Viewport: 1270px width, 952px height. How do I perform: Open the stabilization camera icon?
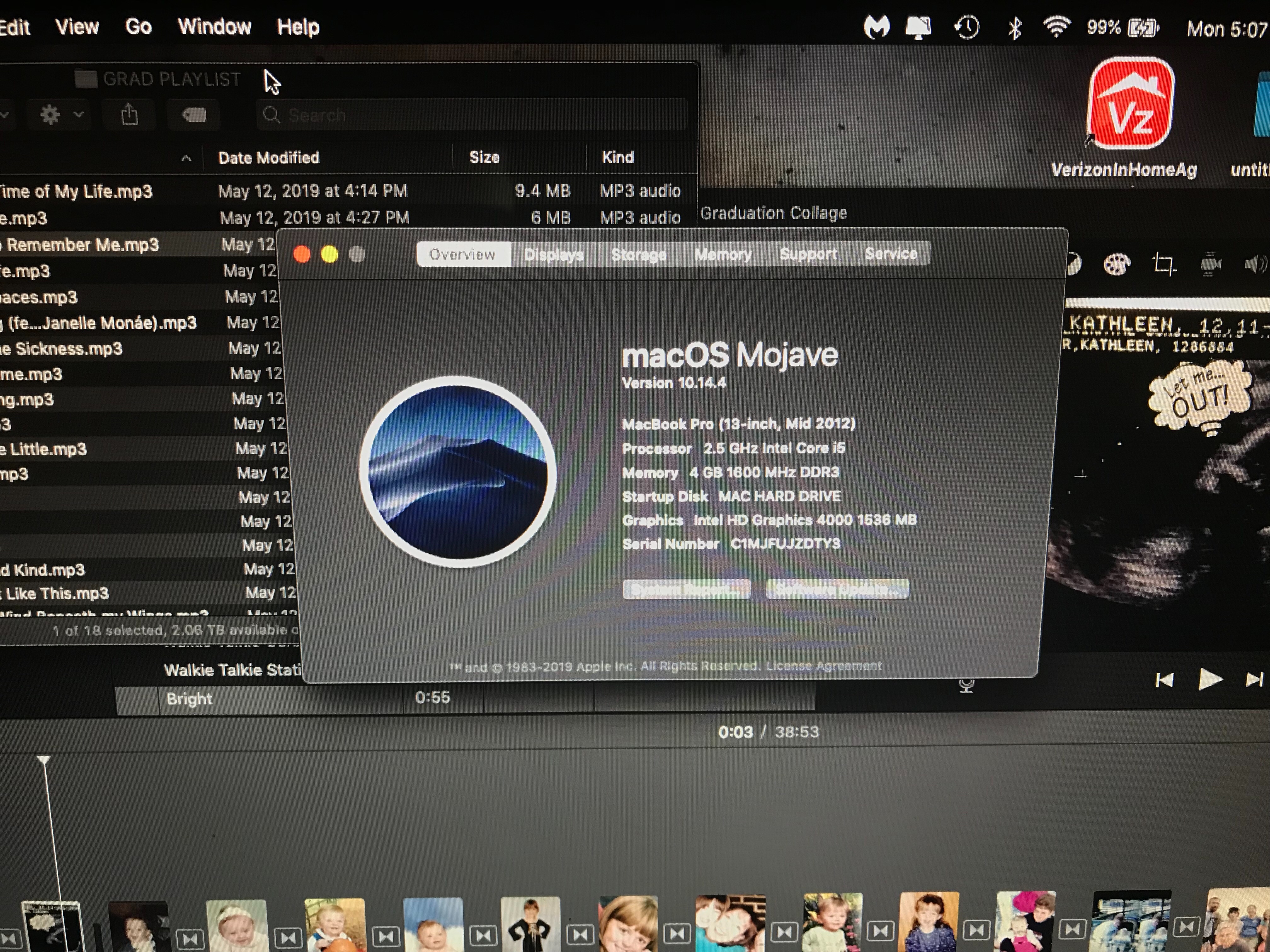click(x=1210, y=264)
